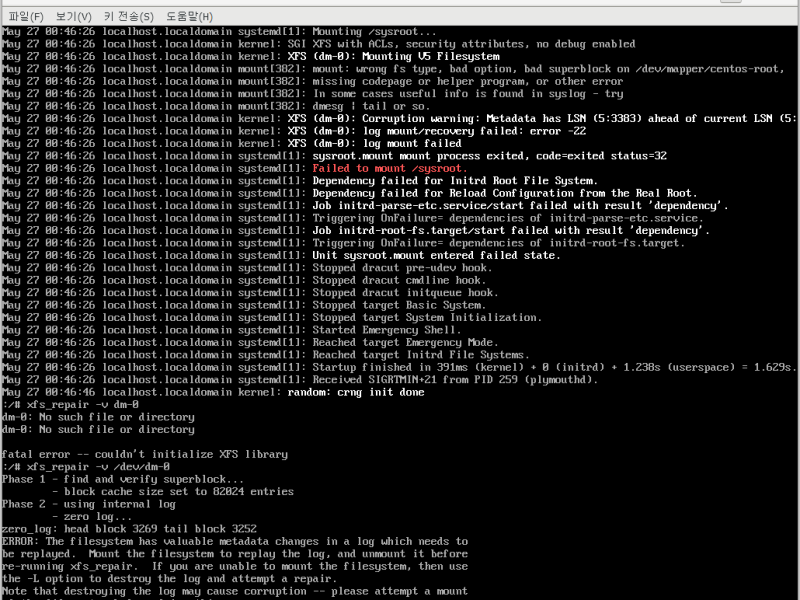Click 'Note that destroying the log may cause' line
Image resolution: width=800 pixels, height=600 pixels.
pos(235,591)
